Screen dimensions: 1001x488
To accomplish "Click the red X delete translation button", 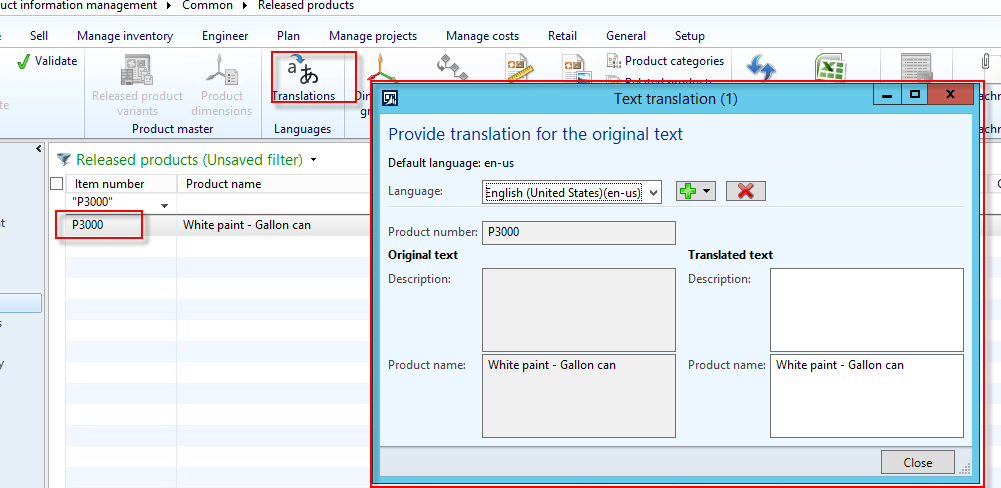I will [745, 191].
